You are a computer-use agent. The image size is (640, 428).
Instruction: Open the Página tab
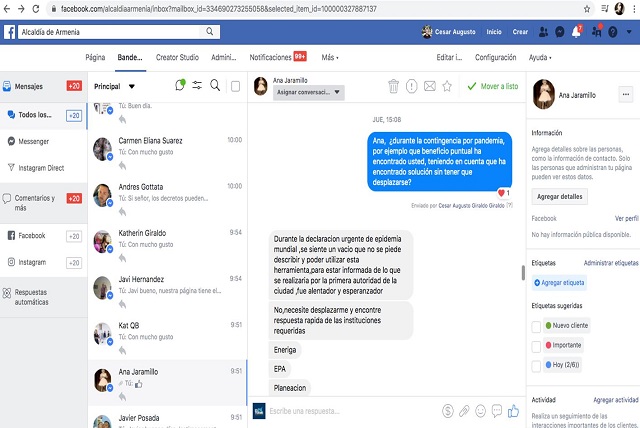95,58
